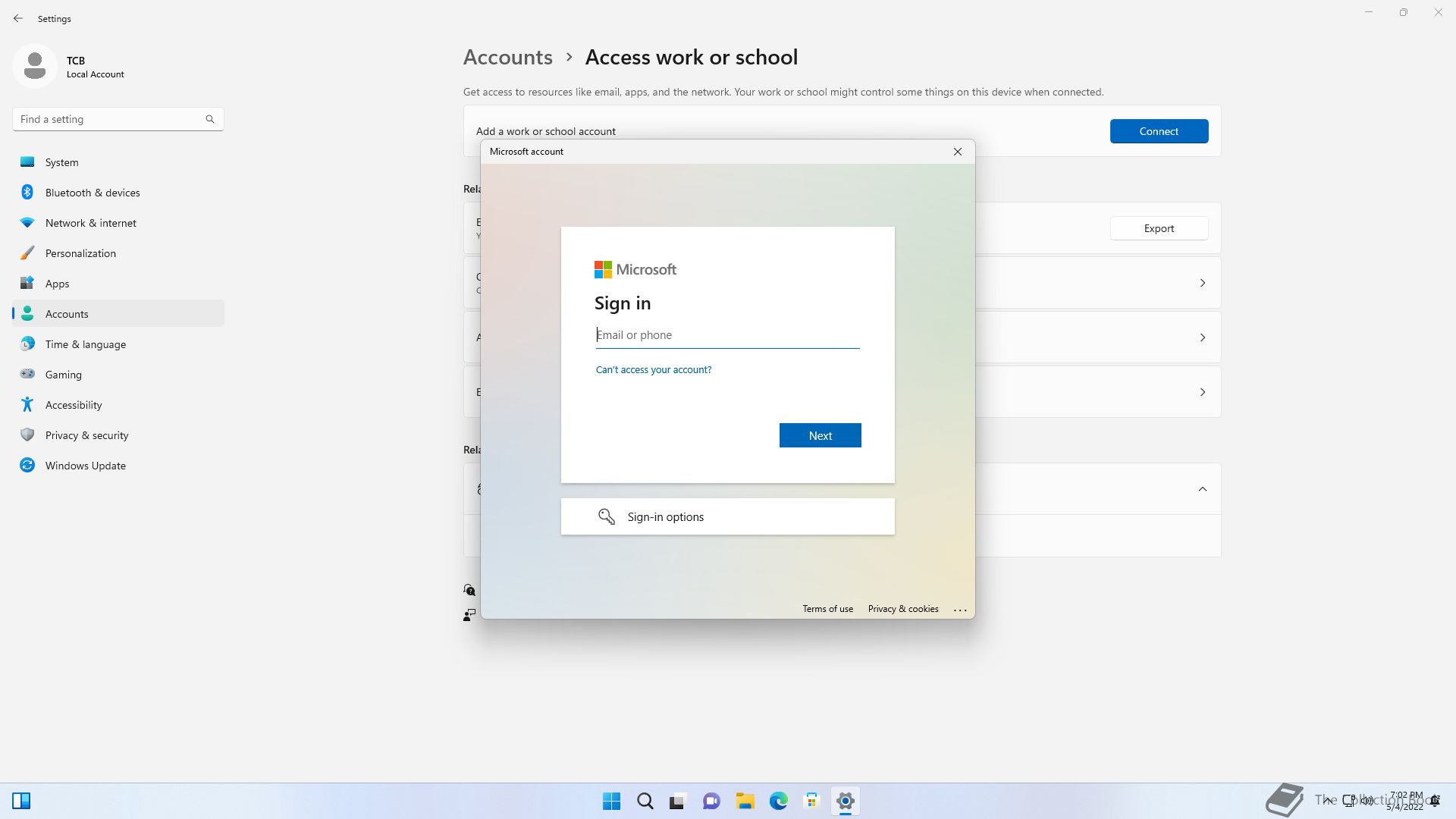This screenshot has height=819, width=1456.
Task: Open Chat from taskbar
Action: [711, 801]
